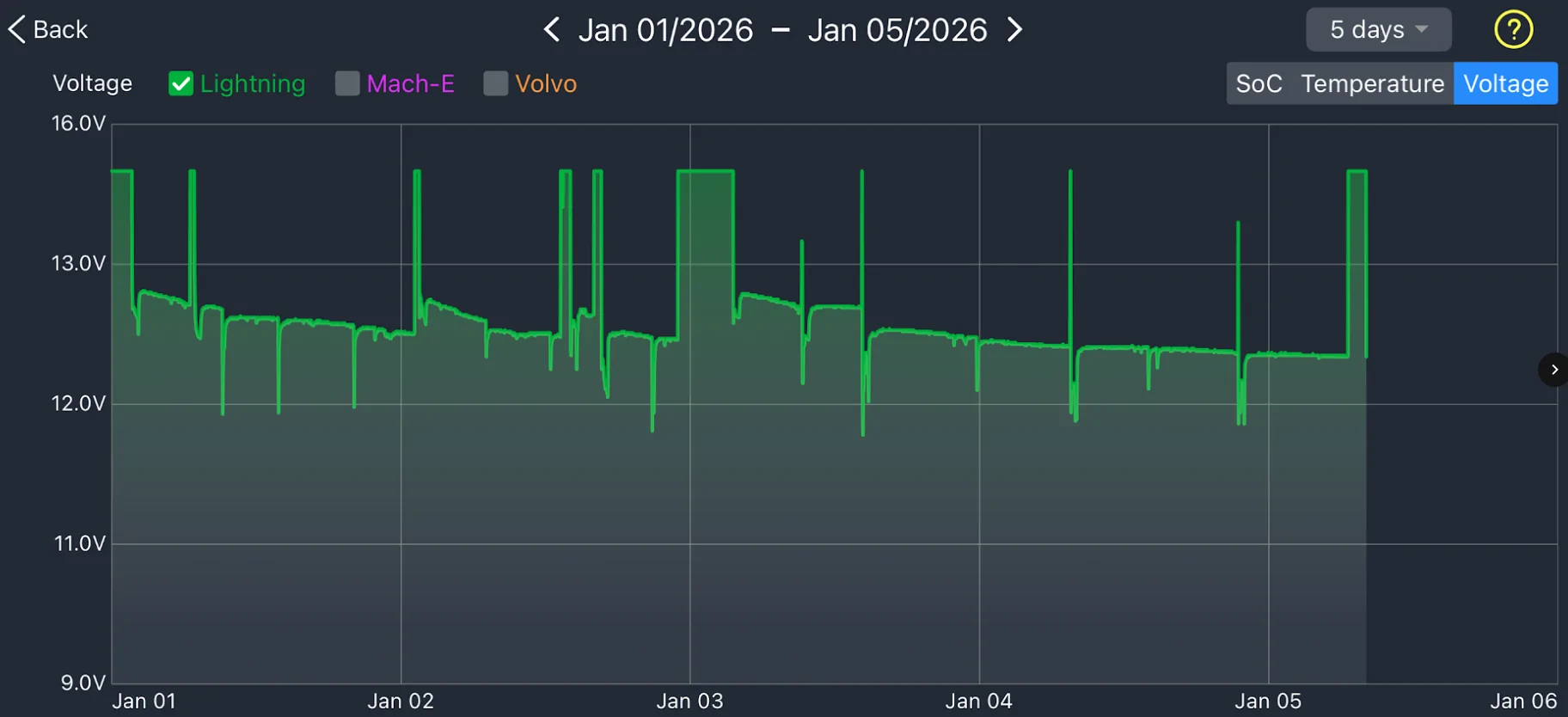Image resolution: width=1568 pixels, height=717 pixels.
Task: Click the round arrow button at right edge
Action: pyautogui.click(x=1553, y=370)
